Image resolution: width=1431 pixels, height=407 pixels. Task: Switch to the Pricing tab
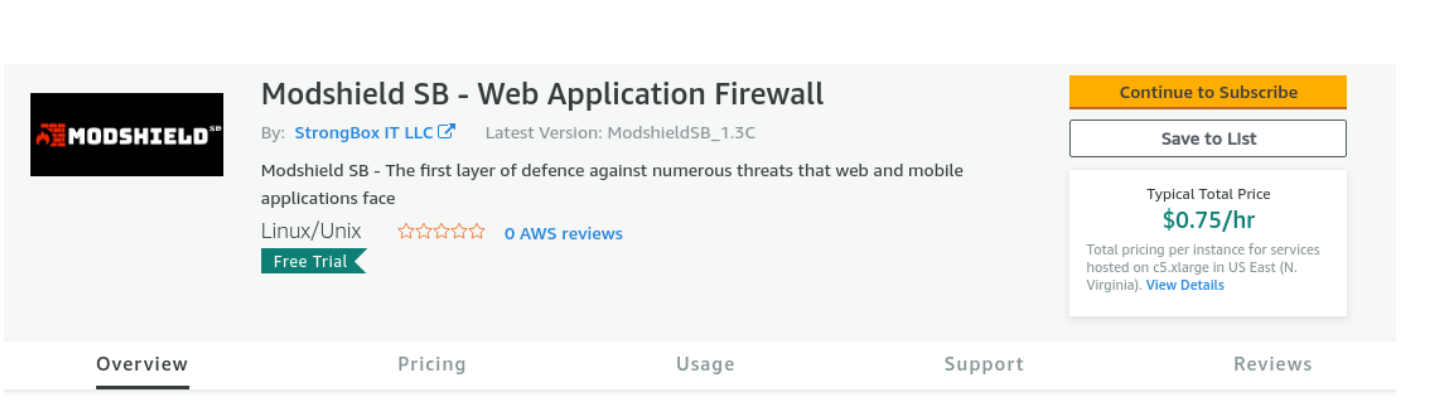point(432,364)
